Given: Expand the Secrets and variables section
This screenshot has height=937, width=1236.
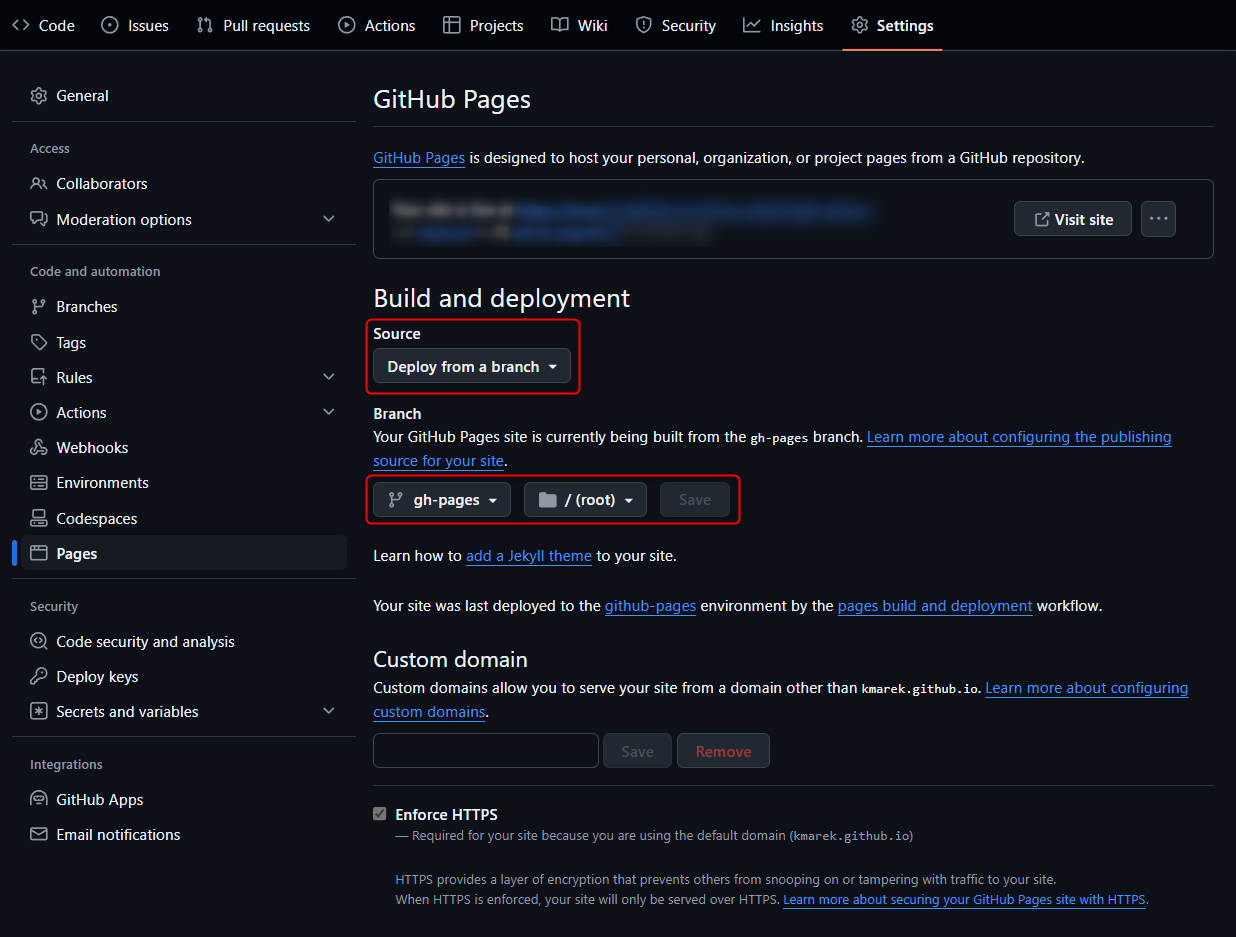Looking at the screenshot, I should (329, 711).
